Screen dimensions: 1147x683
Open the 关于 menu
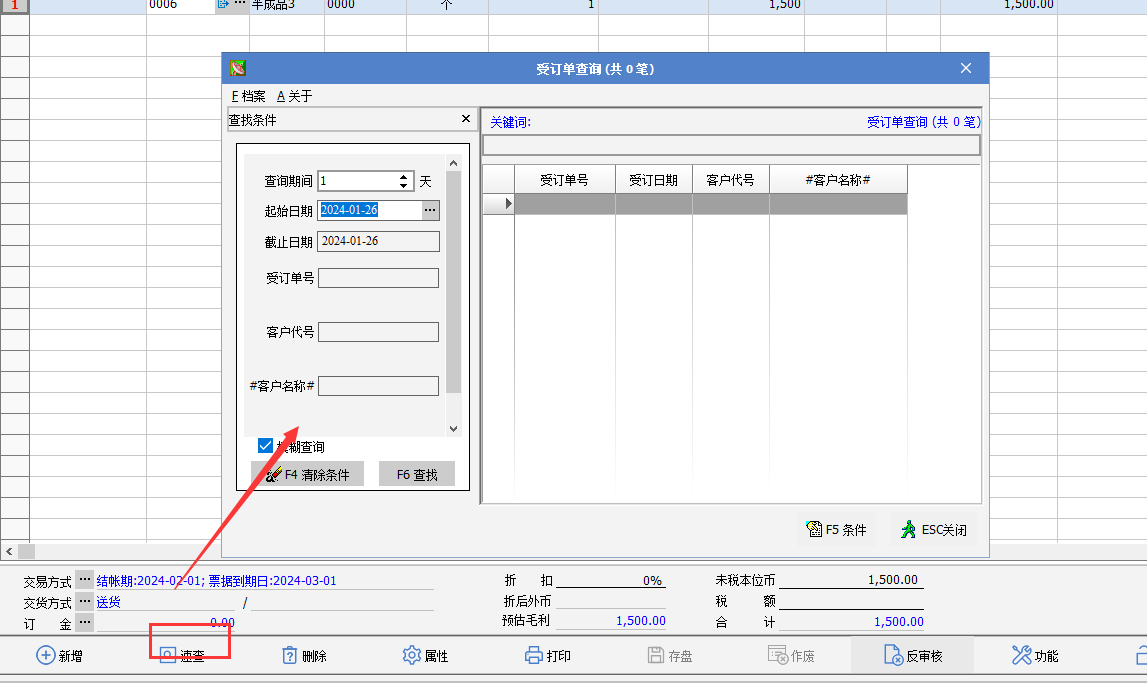(295, 96)
